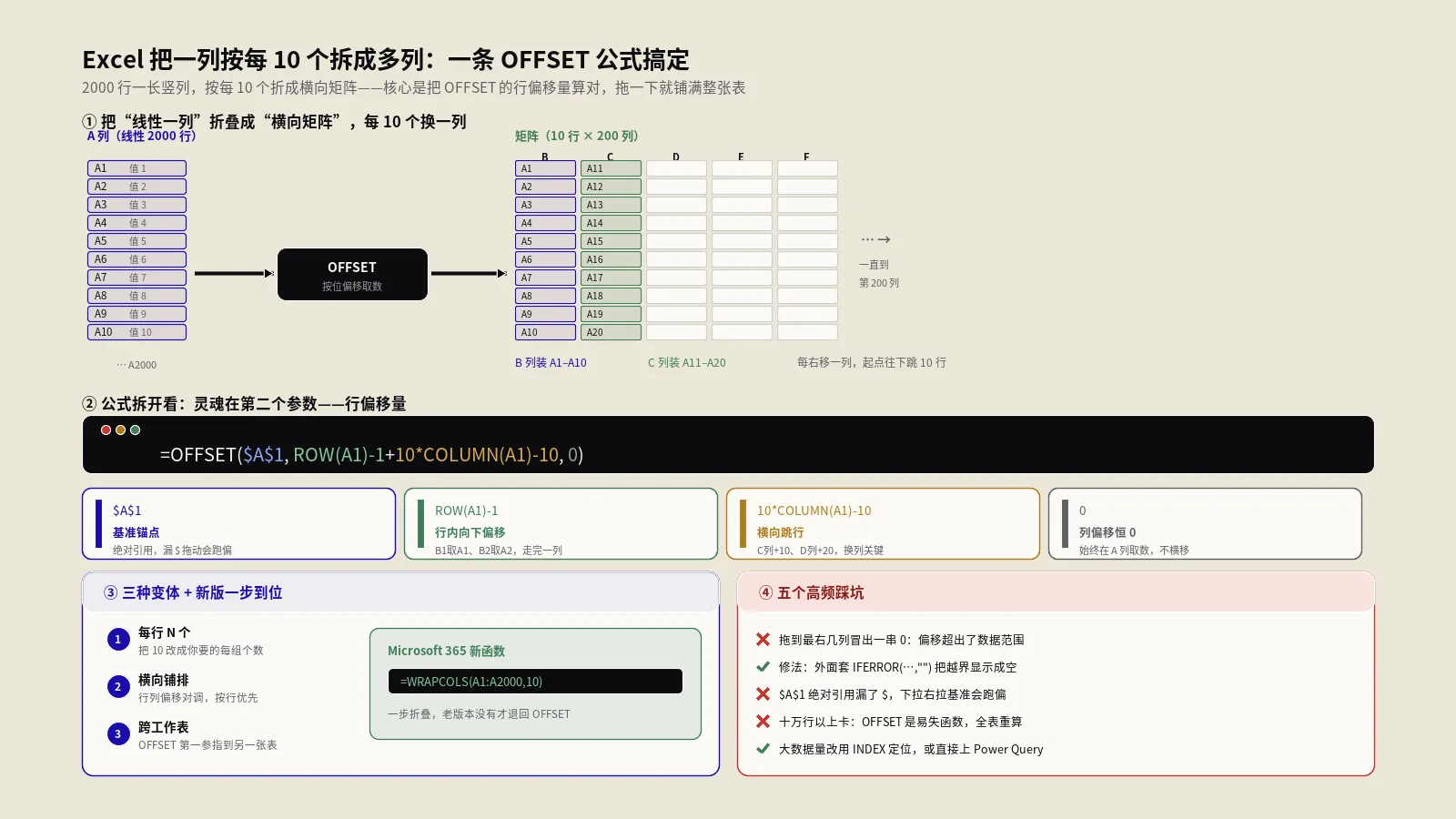The width and height of the screenshot is (1456, 819).
Task: Click the =OFFSET($A$1, ROW(A1)-1+10*COLUMN(A1)-10, 0) formula
Action: [x=371, y=454]
